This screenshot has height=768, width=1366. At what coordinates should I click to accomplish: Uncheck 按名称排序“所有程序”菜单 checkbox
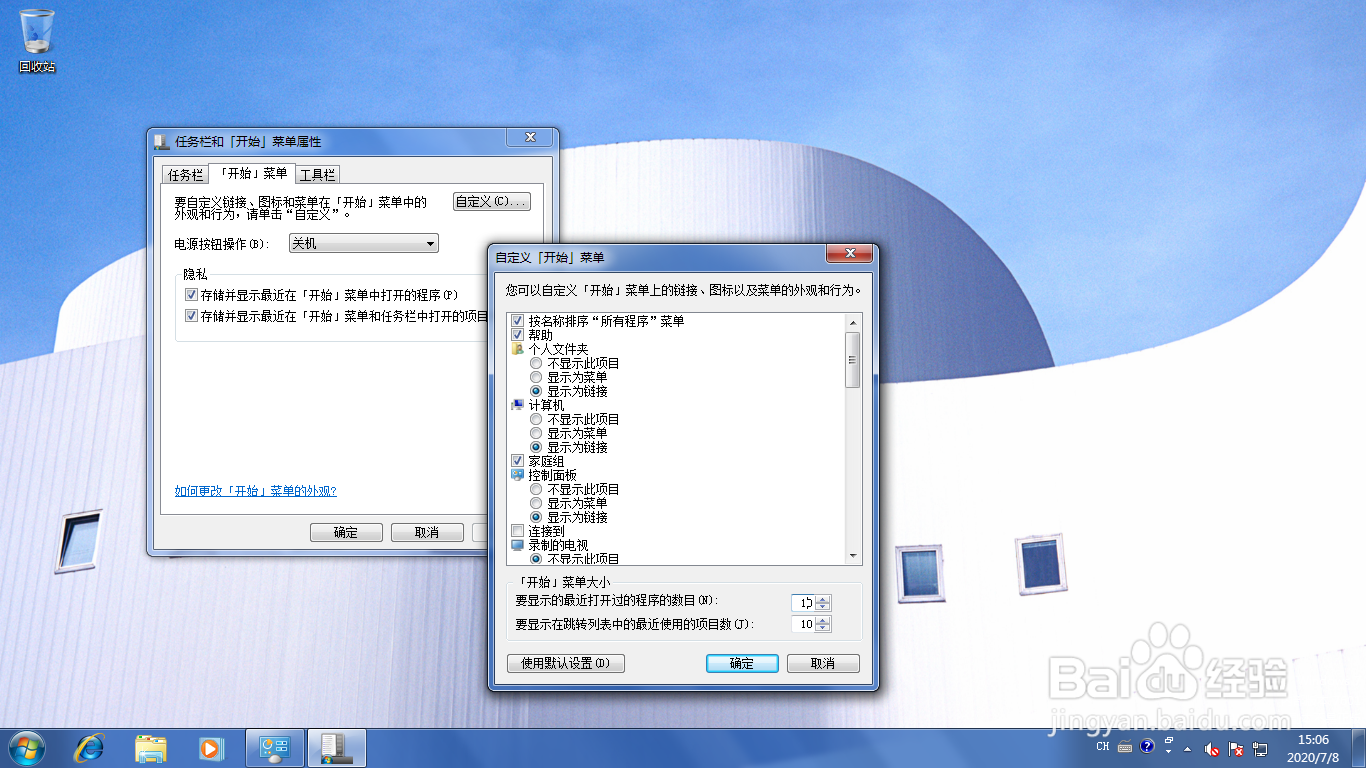(517, 321)
